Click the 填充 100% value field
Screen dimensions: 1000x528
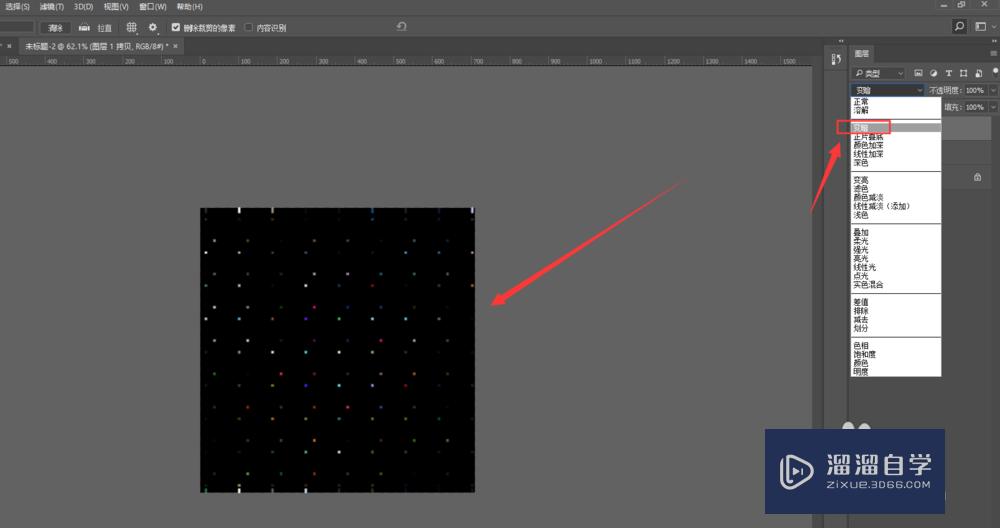(975, 107)
